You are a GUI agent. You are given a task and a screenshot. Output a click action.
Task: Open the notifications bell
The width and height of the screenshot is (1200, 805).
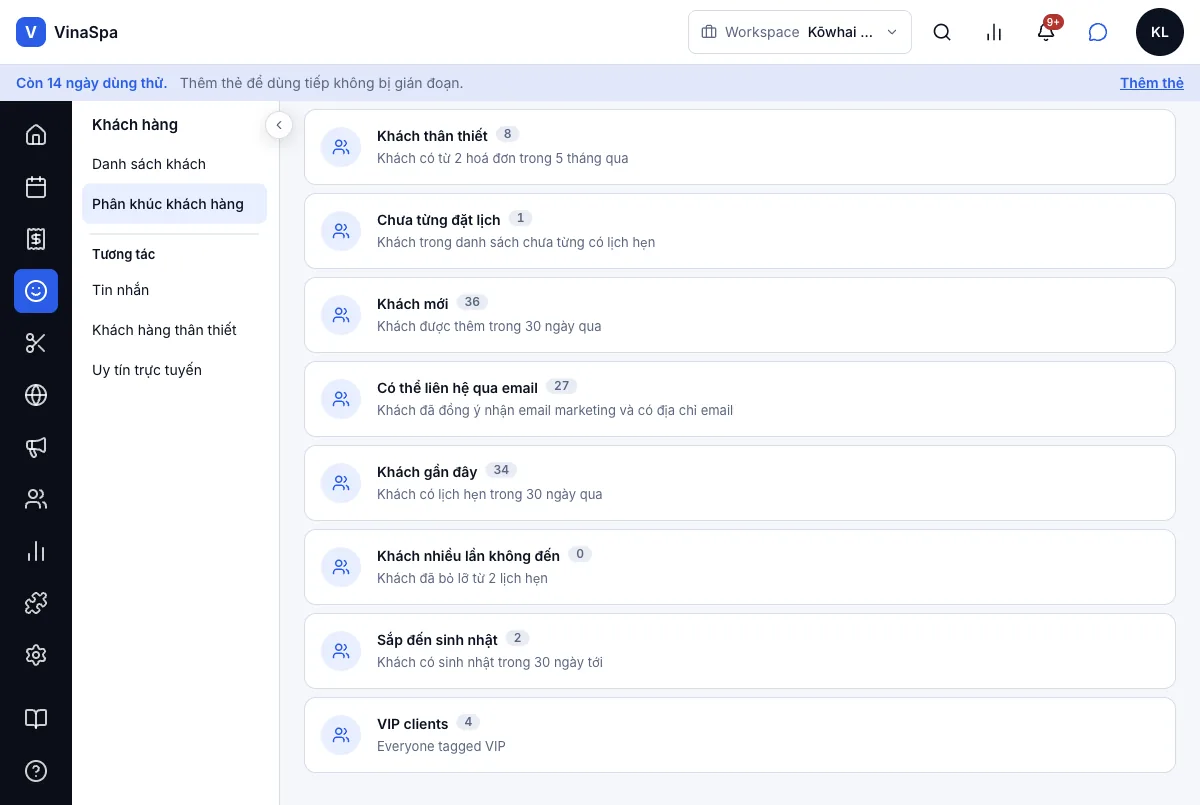(x=1046, y=32)
